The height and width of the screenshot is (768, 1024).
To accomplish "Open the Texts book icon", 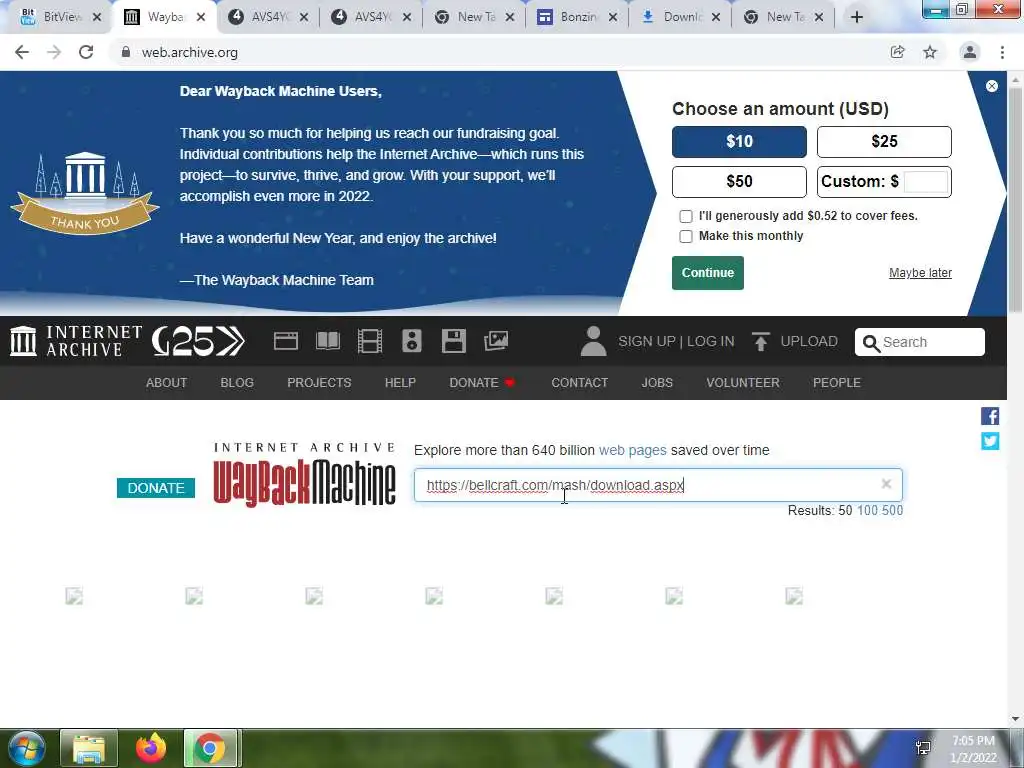I will pos(328,341).
